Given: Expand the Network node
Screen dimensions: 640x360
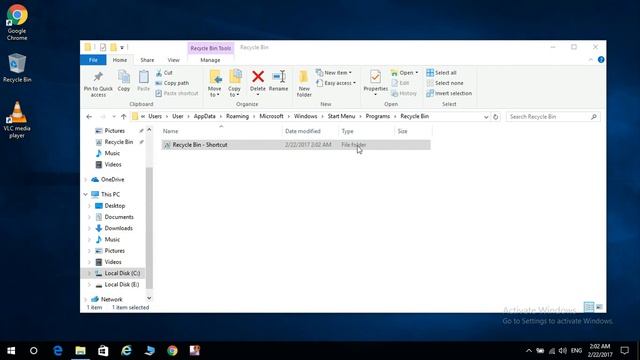Looking at the screenshot, I should tap(86, 299).
